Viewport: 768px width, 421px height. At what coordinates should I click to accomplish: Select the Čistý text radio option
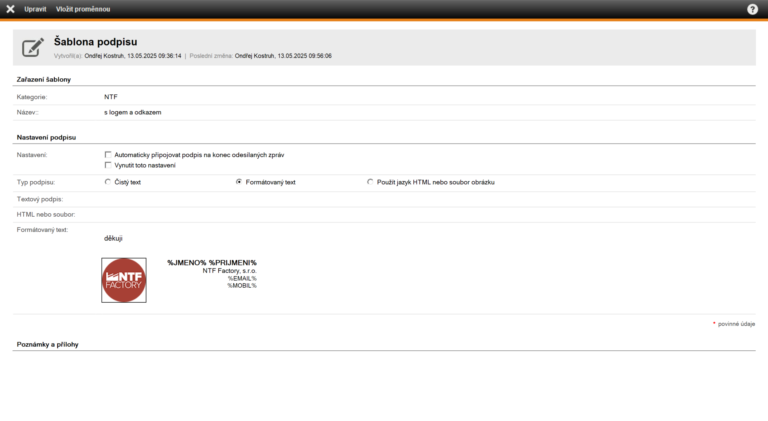pyautogui.click(x=108, y=182)
